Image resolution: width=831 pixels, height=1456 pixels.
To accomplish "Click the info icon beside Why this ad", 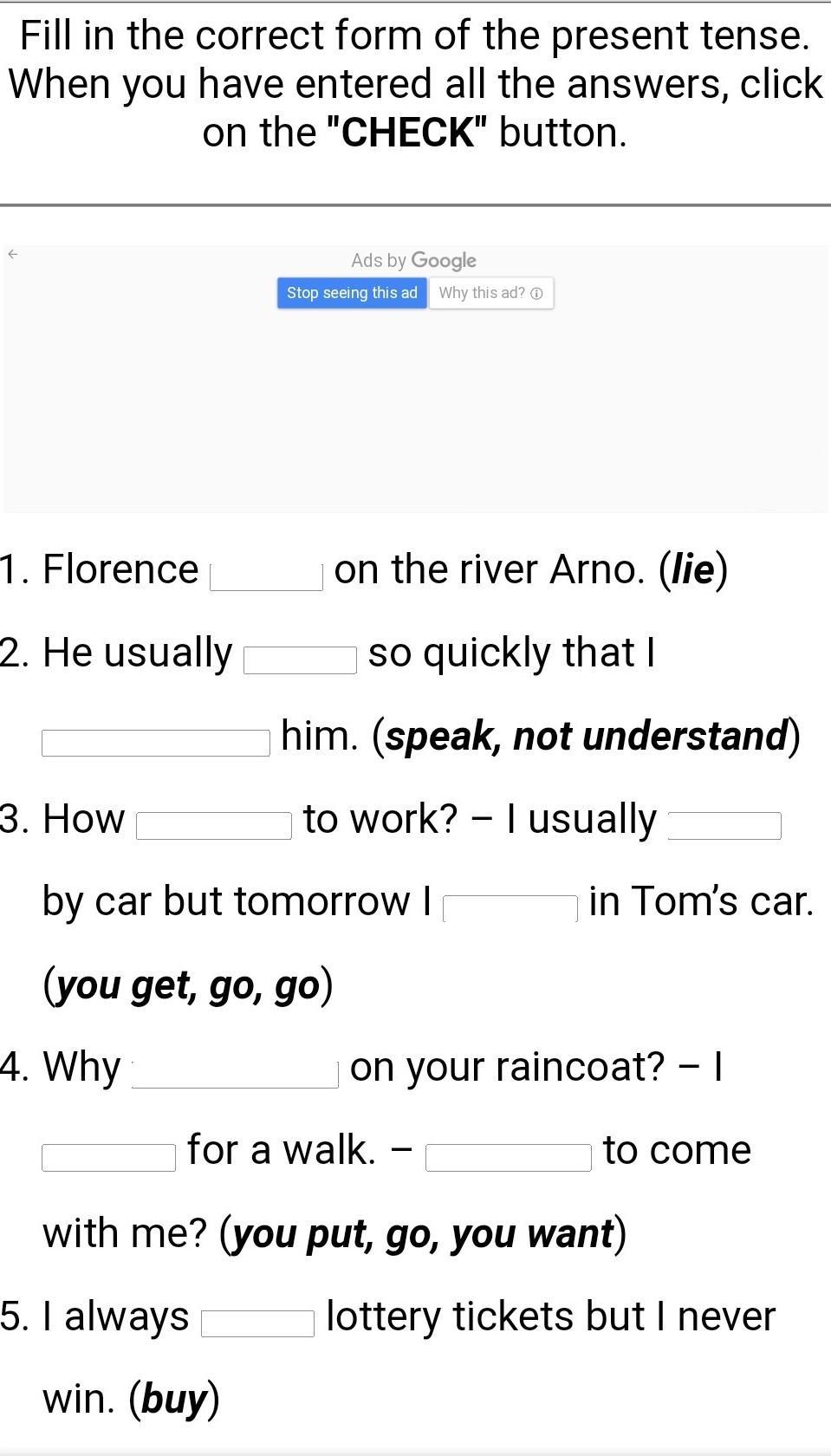I will click(x=537, y=294).
